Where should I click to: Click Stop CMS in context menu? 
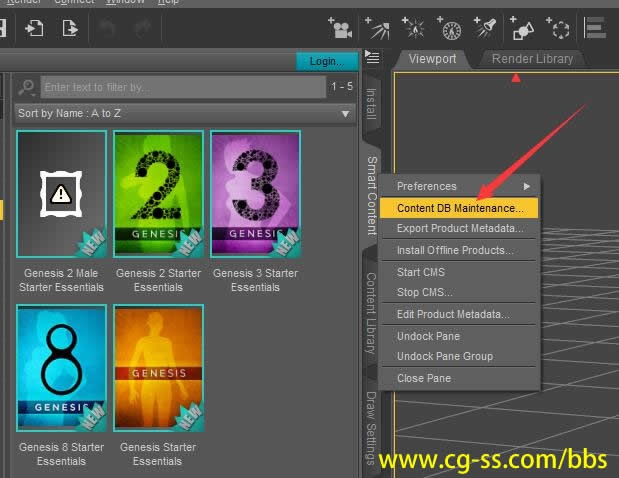[424, 292]
